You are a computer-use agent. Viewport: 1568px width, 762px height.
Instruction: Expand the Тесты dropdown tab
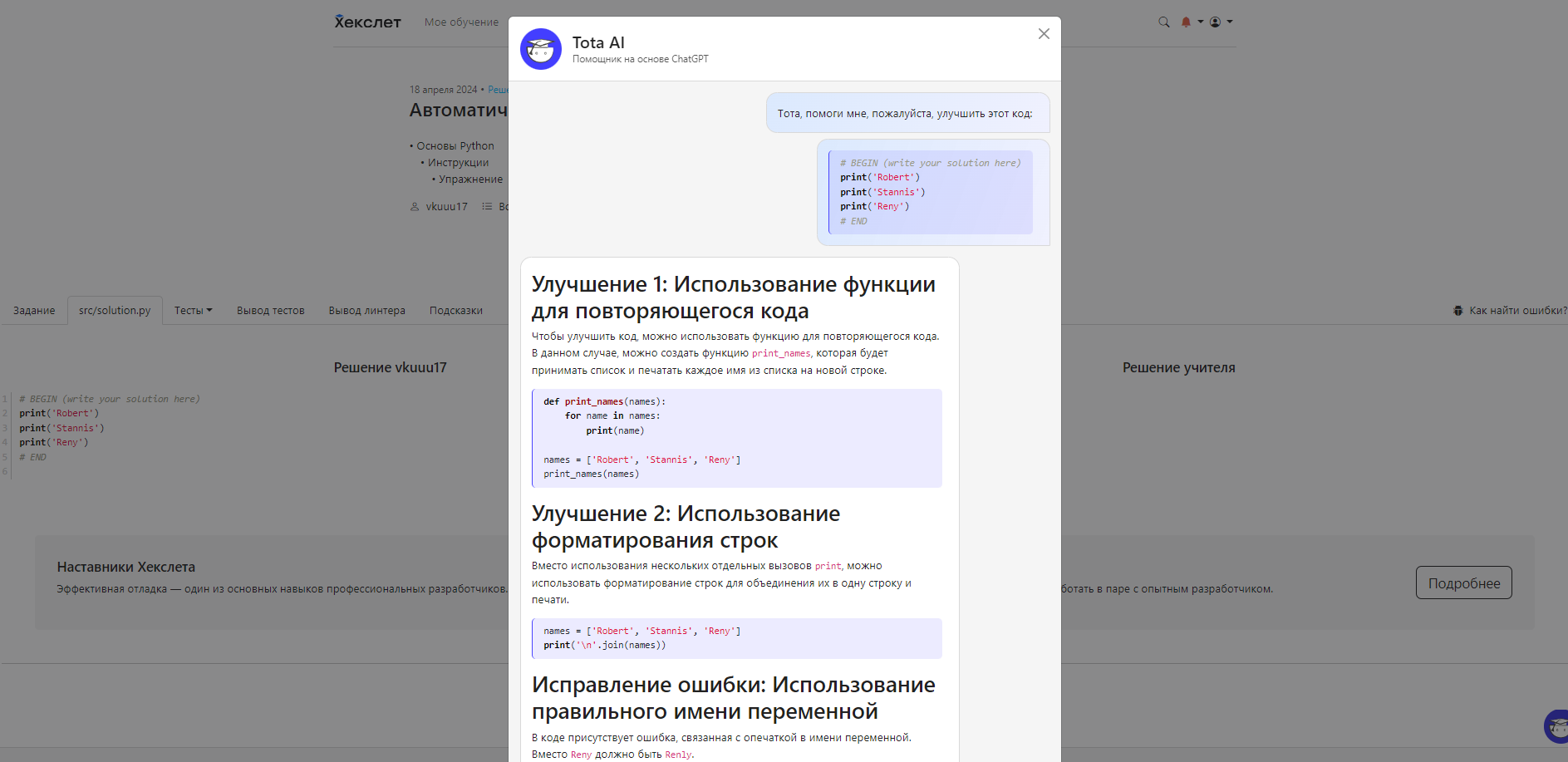193,311
